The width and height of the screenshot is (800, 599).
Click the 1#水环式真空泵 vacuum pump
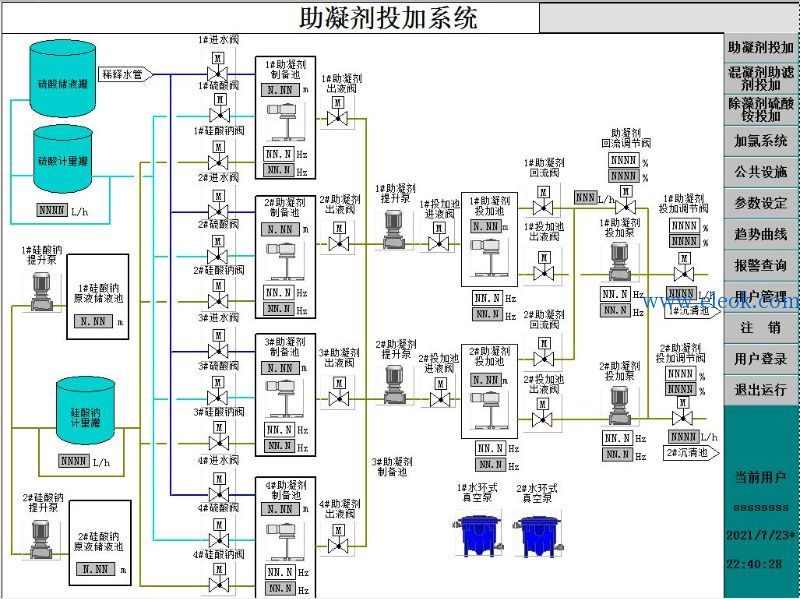click(x=478, y=535)
